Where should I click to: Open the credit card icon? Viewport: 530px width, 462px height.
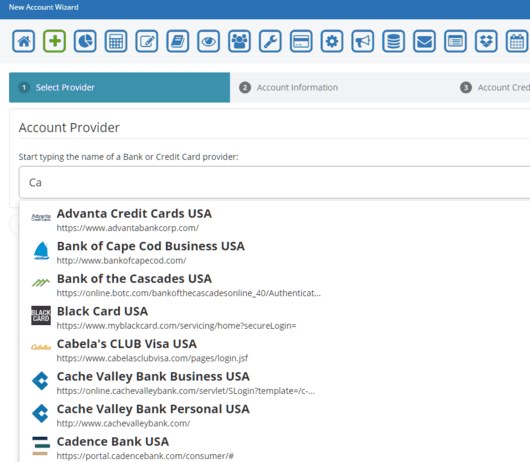tap(301, 41)
